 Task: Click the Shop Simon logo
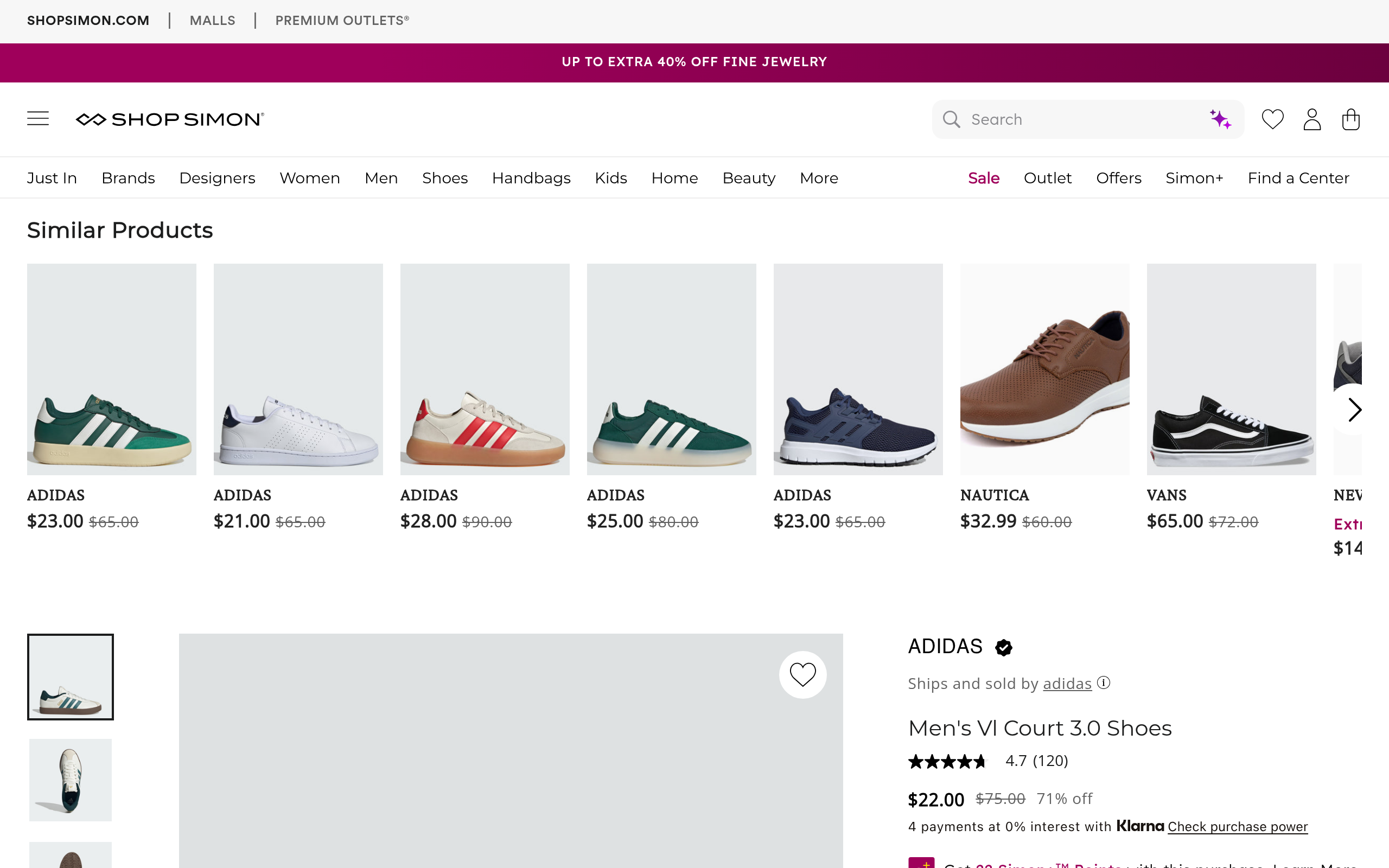click(x=170, y=119)
